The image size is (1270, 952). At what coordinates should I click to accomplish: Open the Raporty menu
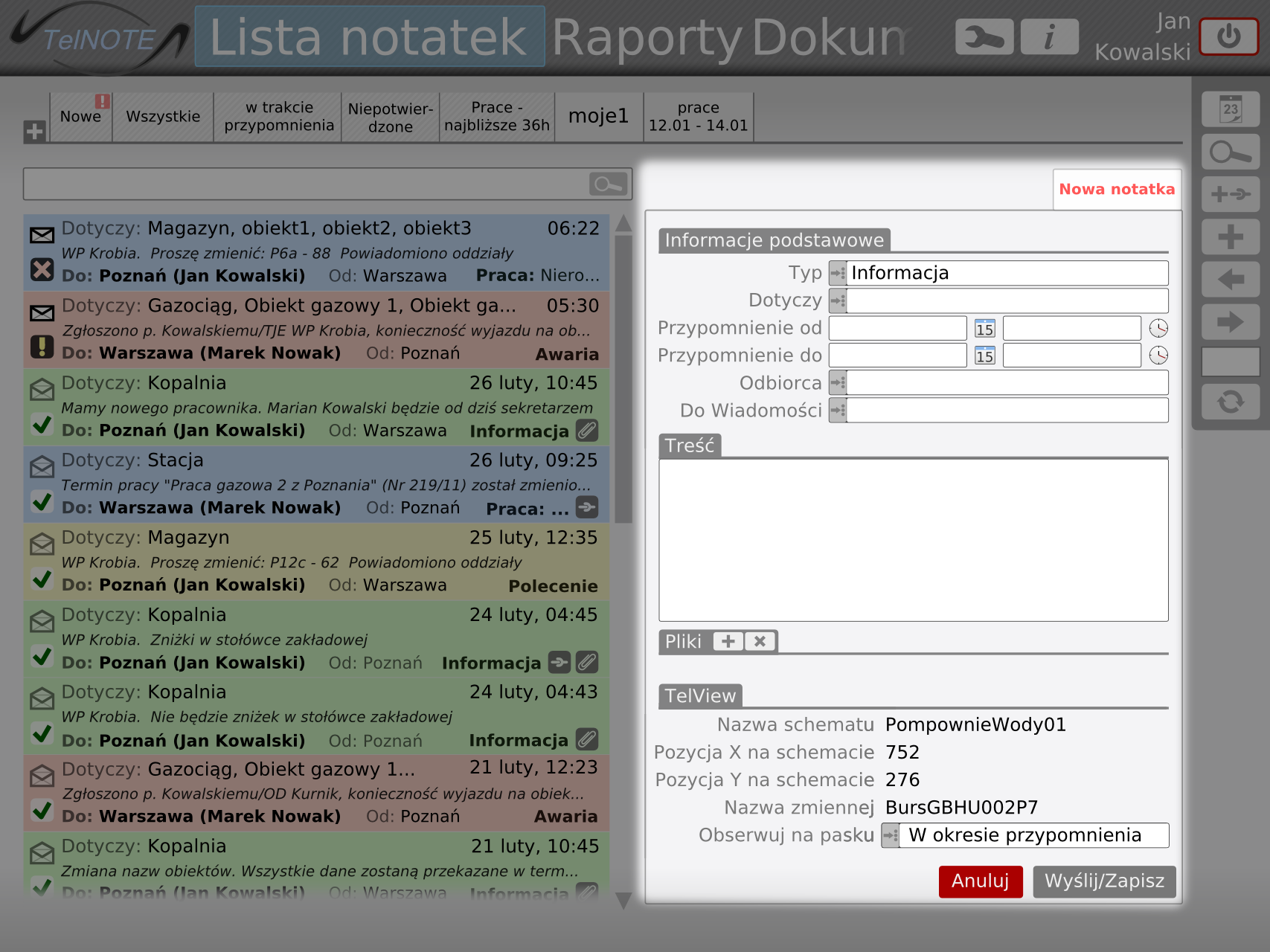pos(647,37)
